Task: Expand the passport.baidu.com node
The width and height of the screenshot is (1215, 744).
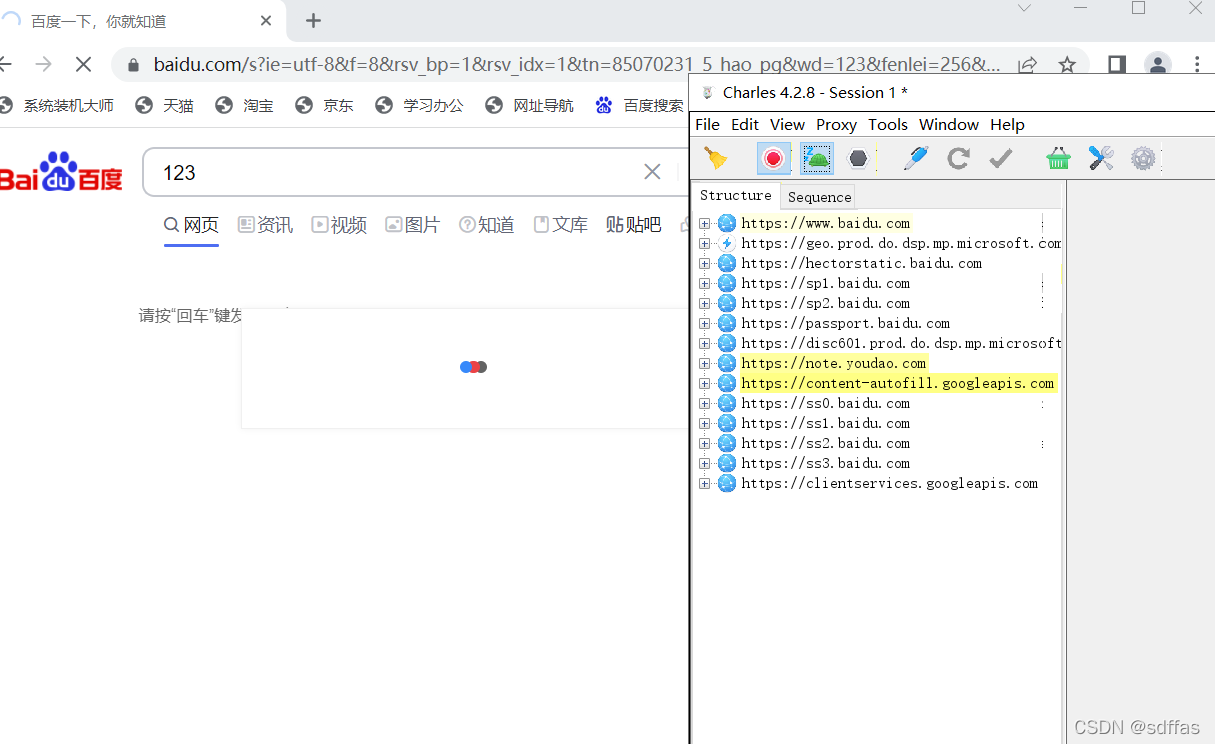Action: [x=705, y=323]
